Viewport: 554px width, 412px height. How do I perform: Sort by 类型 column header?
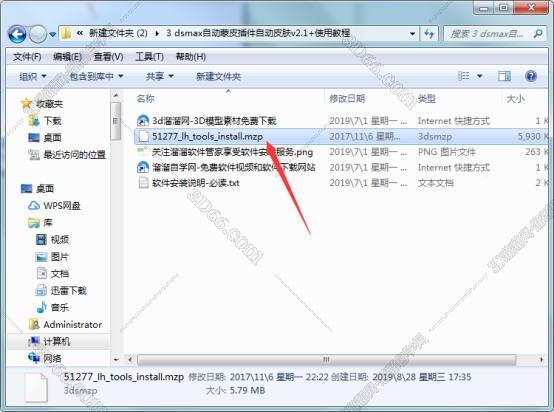coord(426,99)
